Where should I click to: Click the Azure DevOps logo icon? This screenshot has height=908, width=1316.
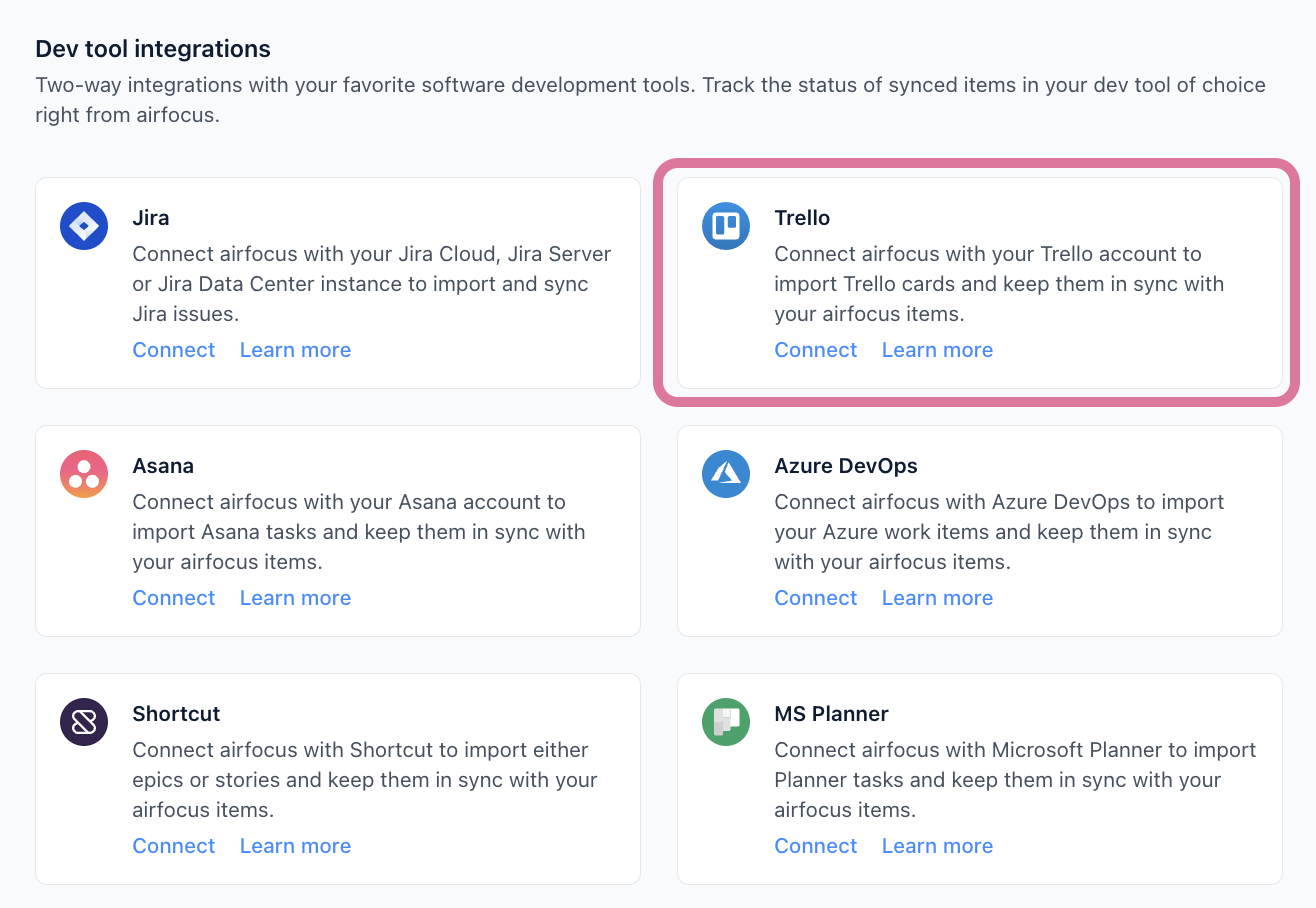coord(726,474)
